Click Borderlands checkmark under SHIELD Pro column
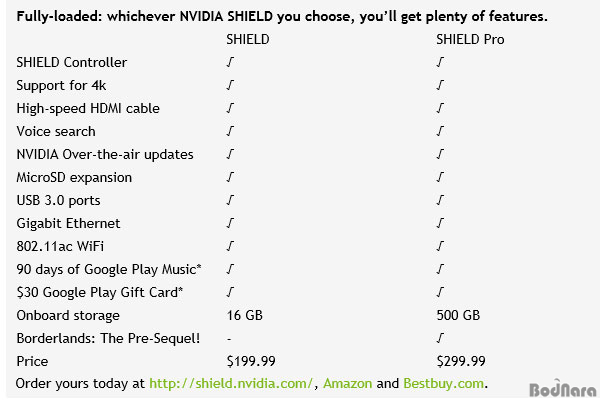This screenshot has height=400, width=600. click(440, 338)
